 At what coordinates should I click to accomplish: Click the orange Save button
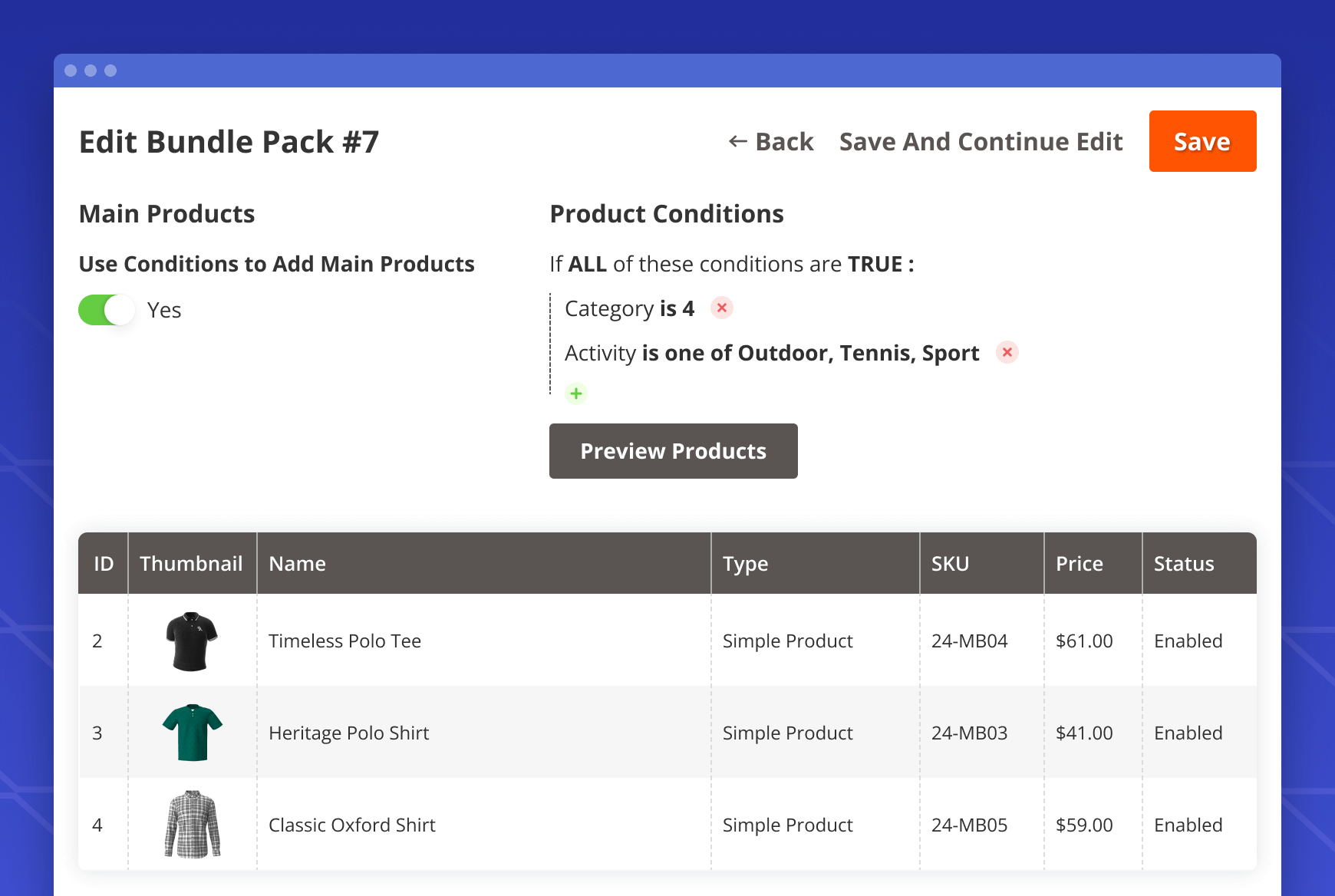[x=1201, y=141]
